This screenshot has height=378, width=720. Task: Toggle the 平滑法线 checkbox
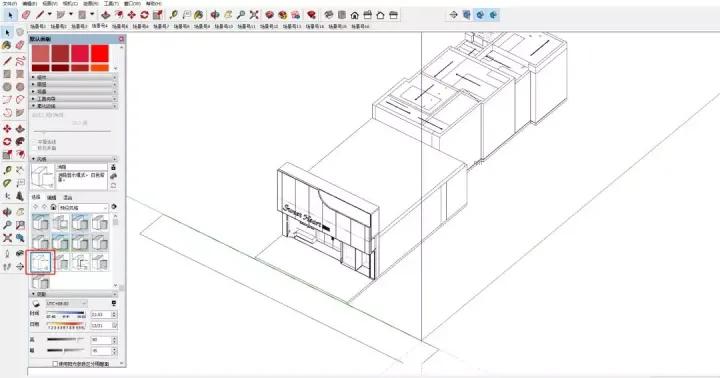point(34,142)
